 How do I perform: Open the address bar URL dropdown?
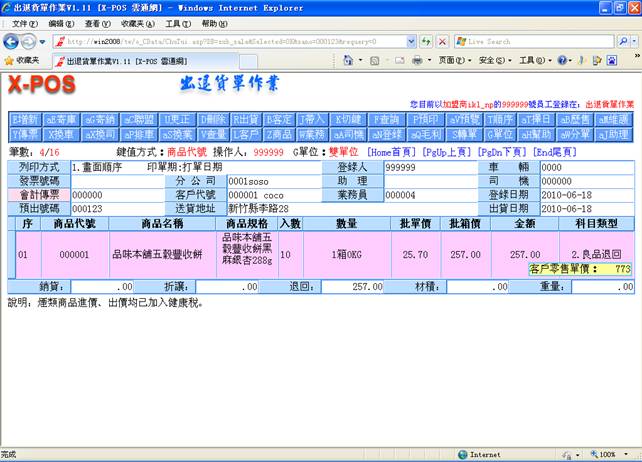point(409,41)
